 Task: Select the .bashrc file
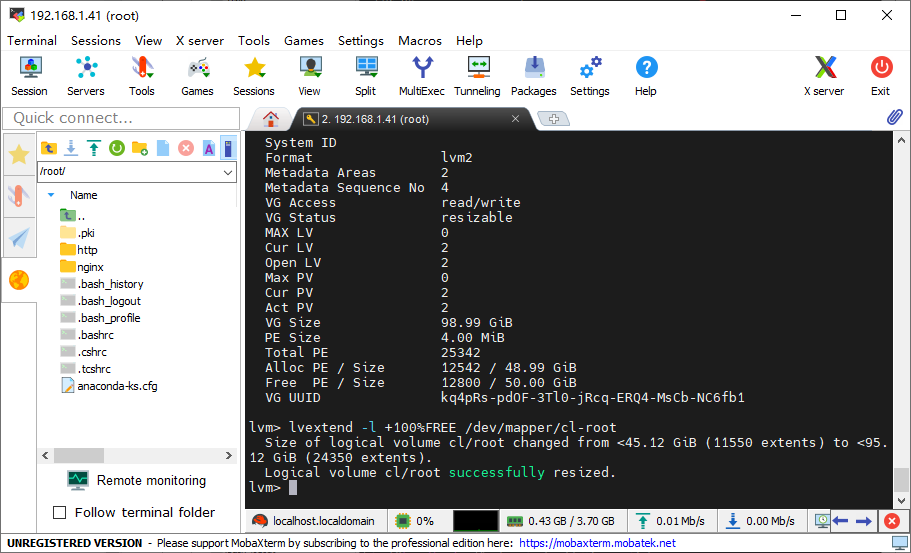pos(87,335)
